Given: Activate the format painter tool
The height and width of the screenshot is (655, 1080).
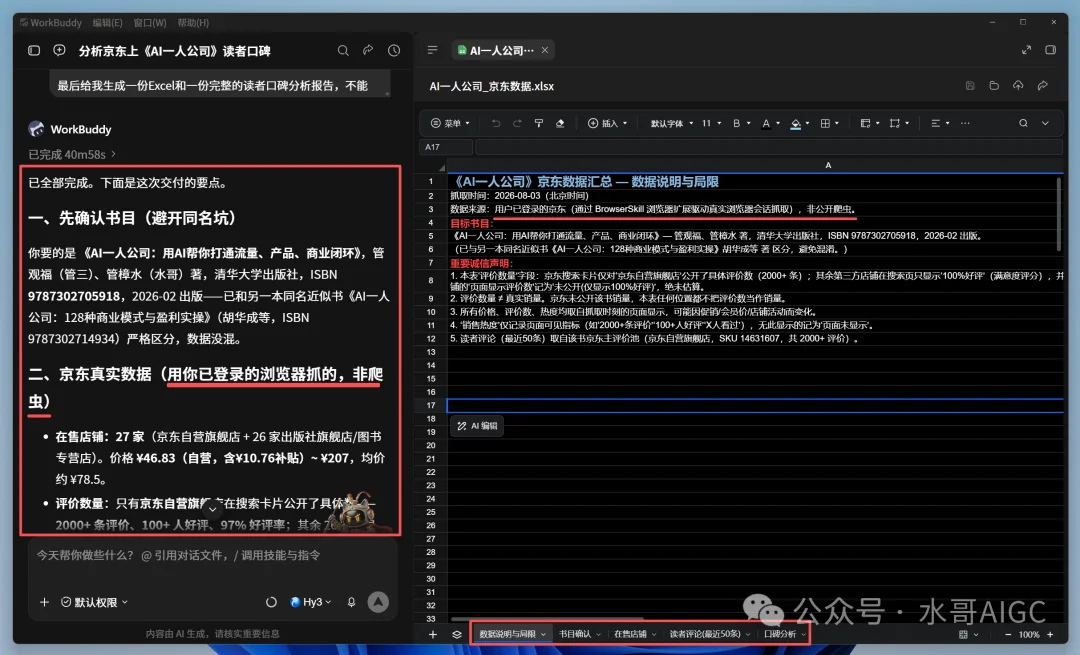Looking at the screenshot, I should (539, 123).
